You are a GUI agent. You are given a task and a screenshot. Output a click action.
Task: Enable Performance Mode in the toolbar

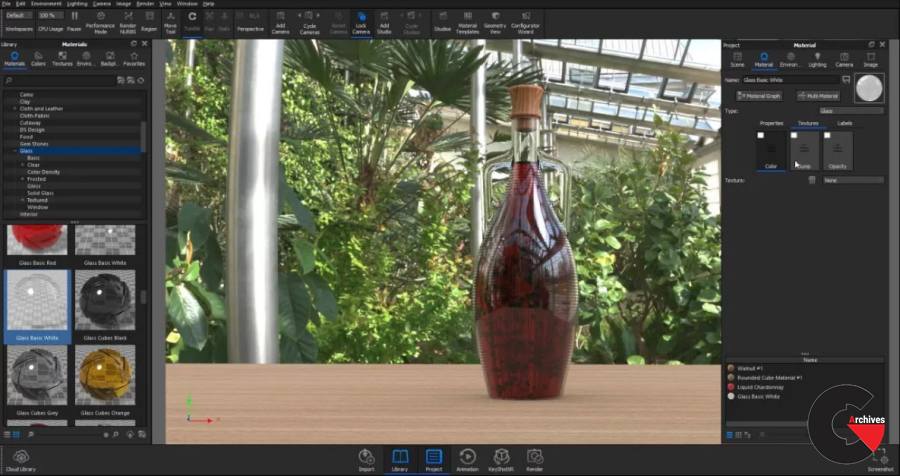100,22
